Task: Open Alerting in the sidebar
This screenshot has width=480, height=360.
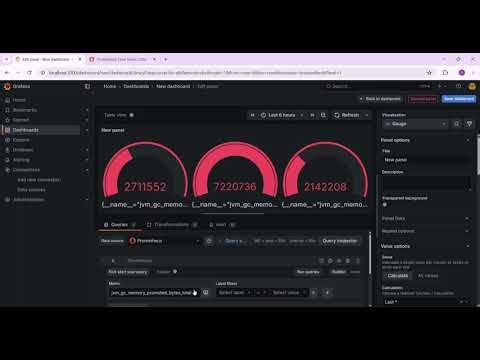Action: 21,160
